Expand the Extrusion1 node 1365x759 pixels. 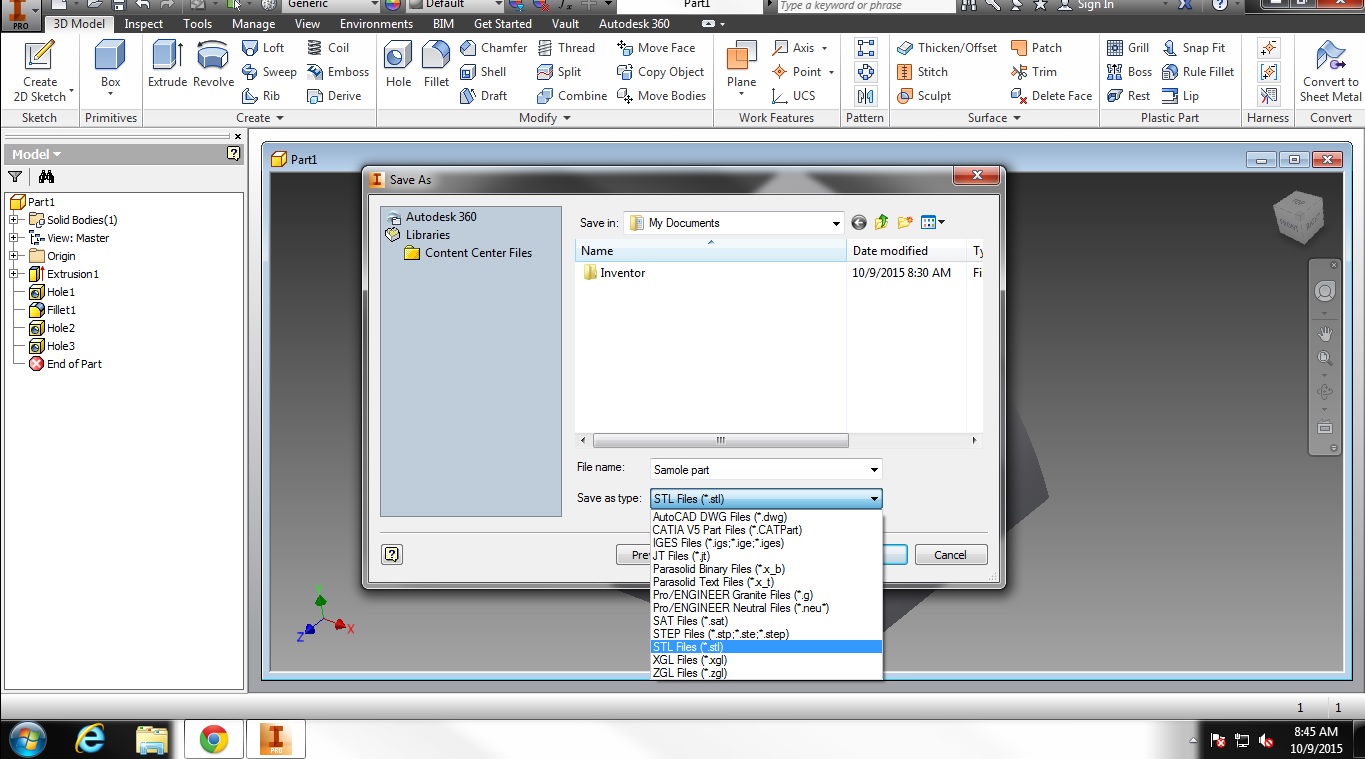[x=14, y=274]
